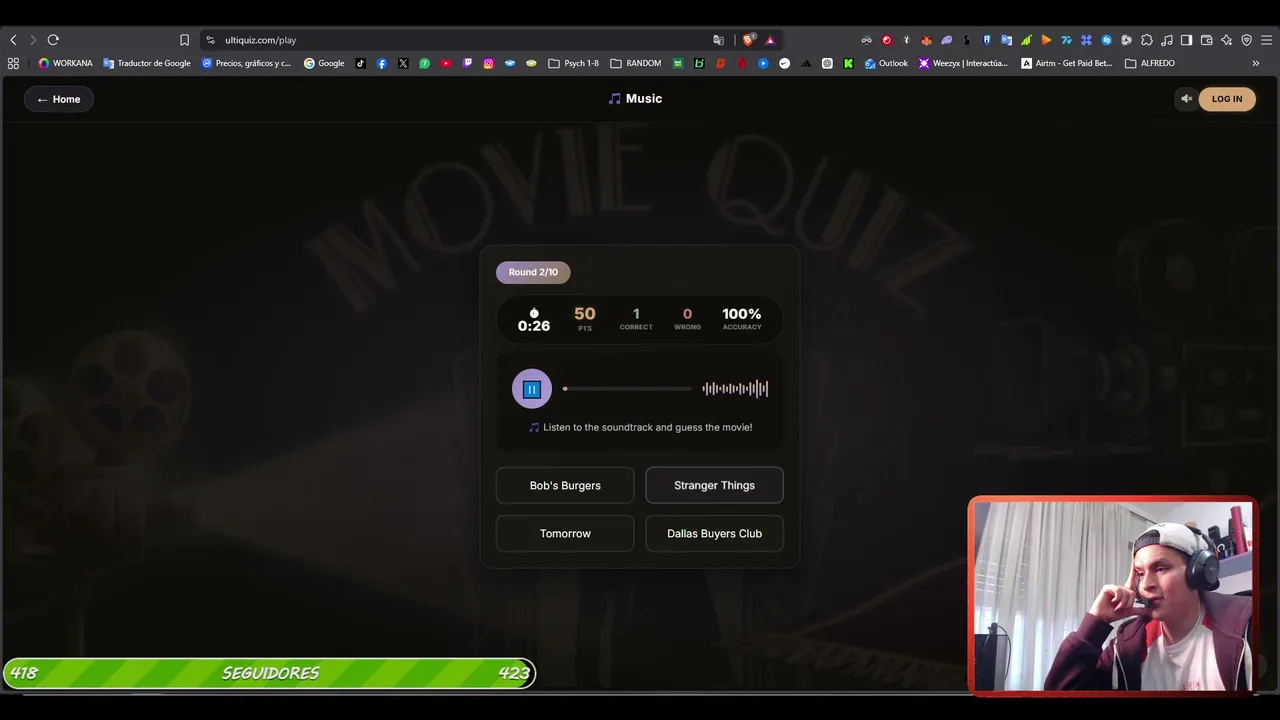Viewport: 1280px width, 720px height.
Task: Open the translate page icon
Action: coord(718,40)
